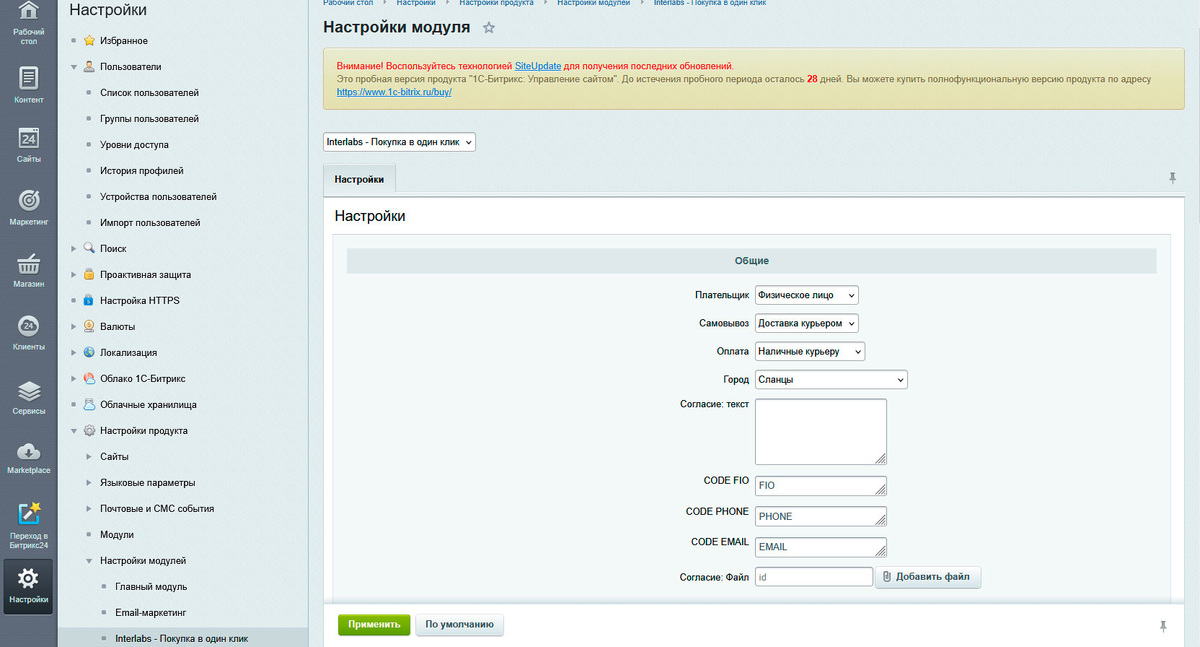
Task: Click the Настройки продукта gear icon
Action: 89,430
